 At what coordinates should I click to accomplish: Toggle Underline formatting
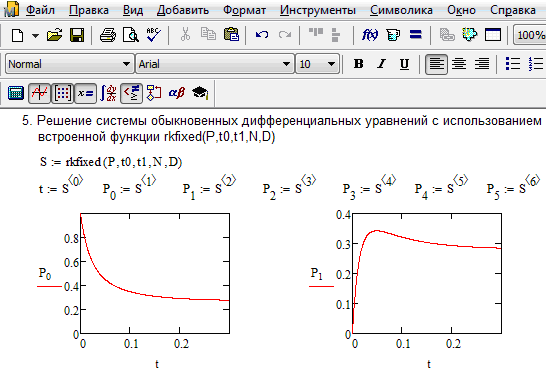tap(404, 64)
